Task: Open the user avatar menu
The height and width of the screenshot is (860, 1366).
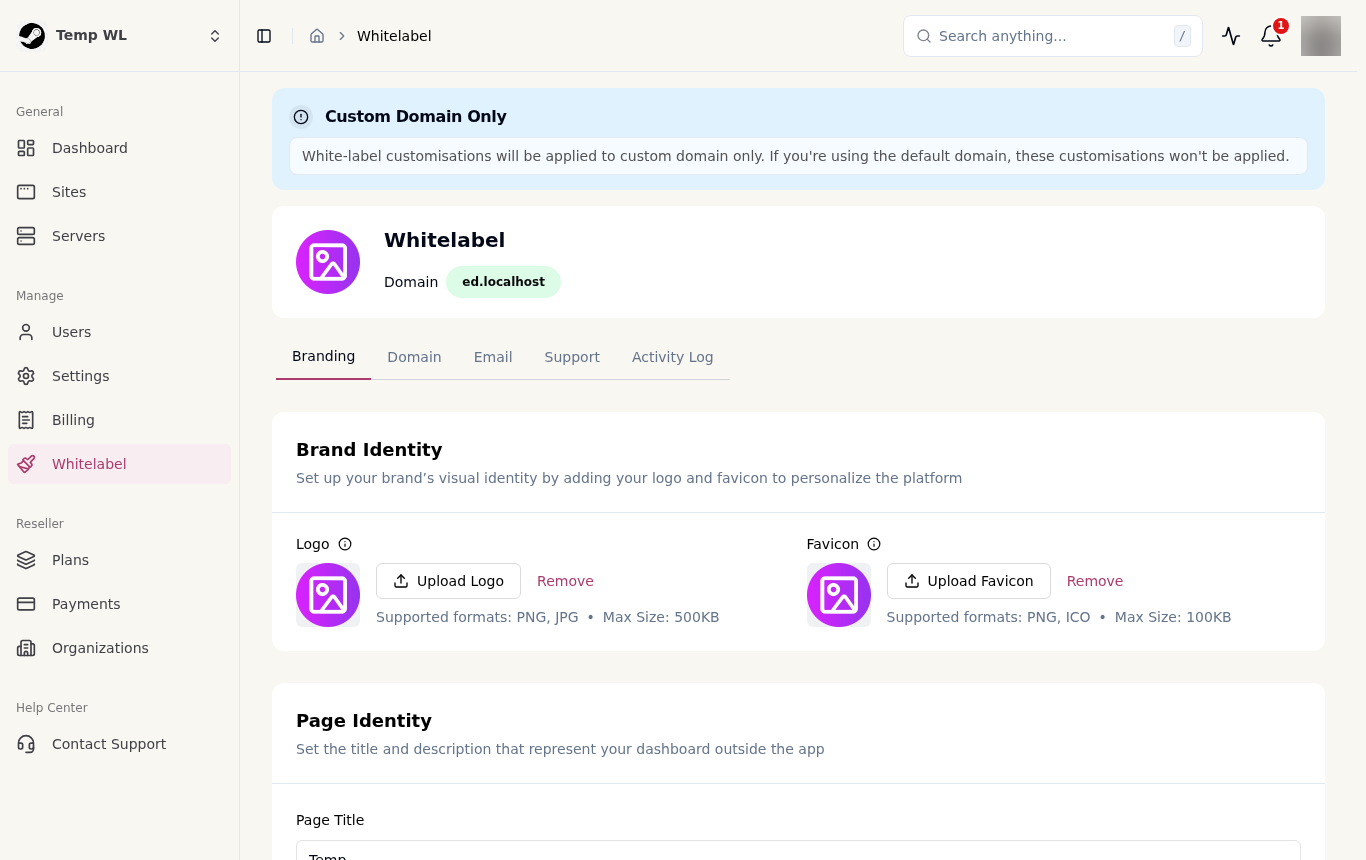Action: 1321,36
